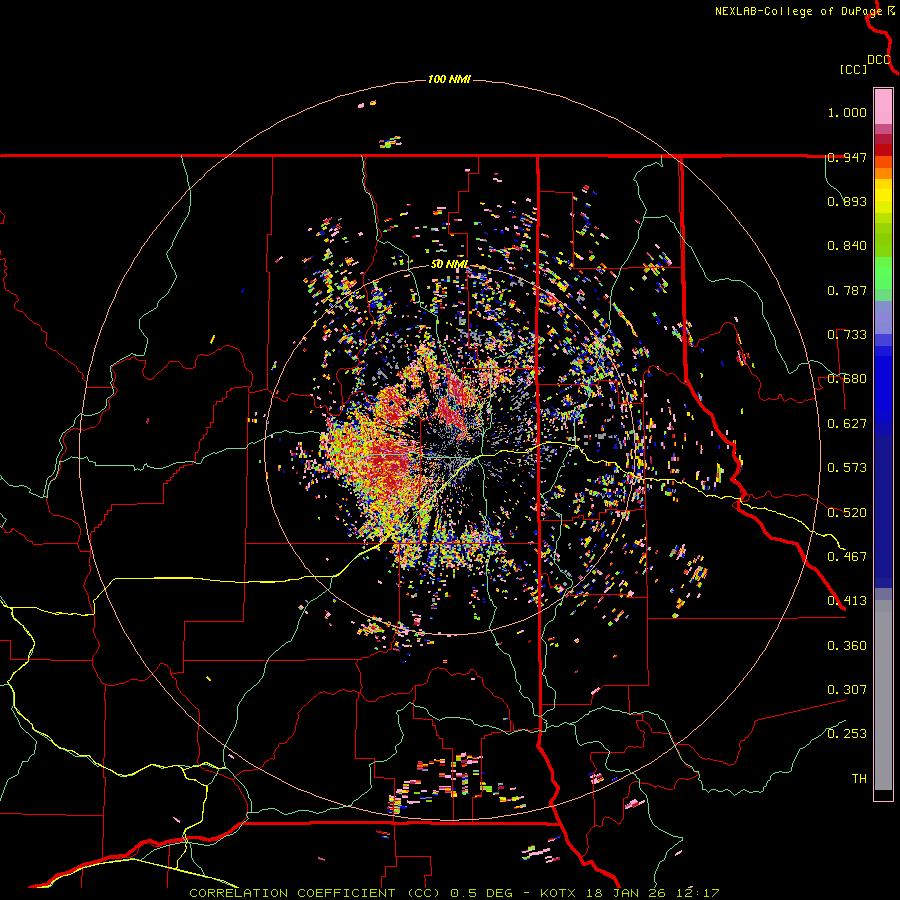900x900 pixels.
Task: Select the 0.733 legend value
Action: [x=847, y=335]
